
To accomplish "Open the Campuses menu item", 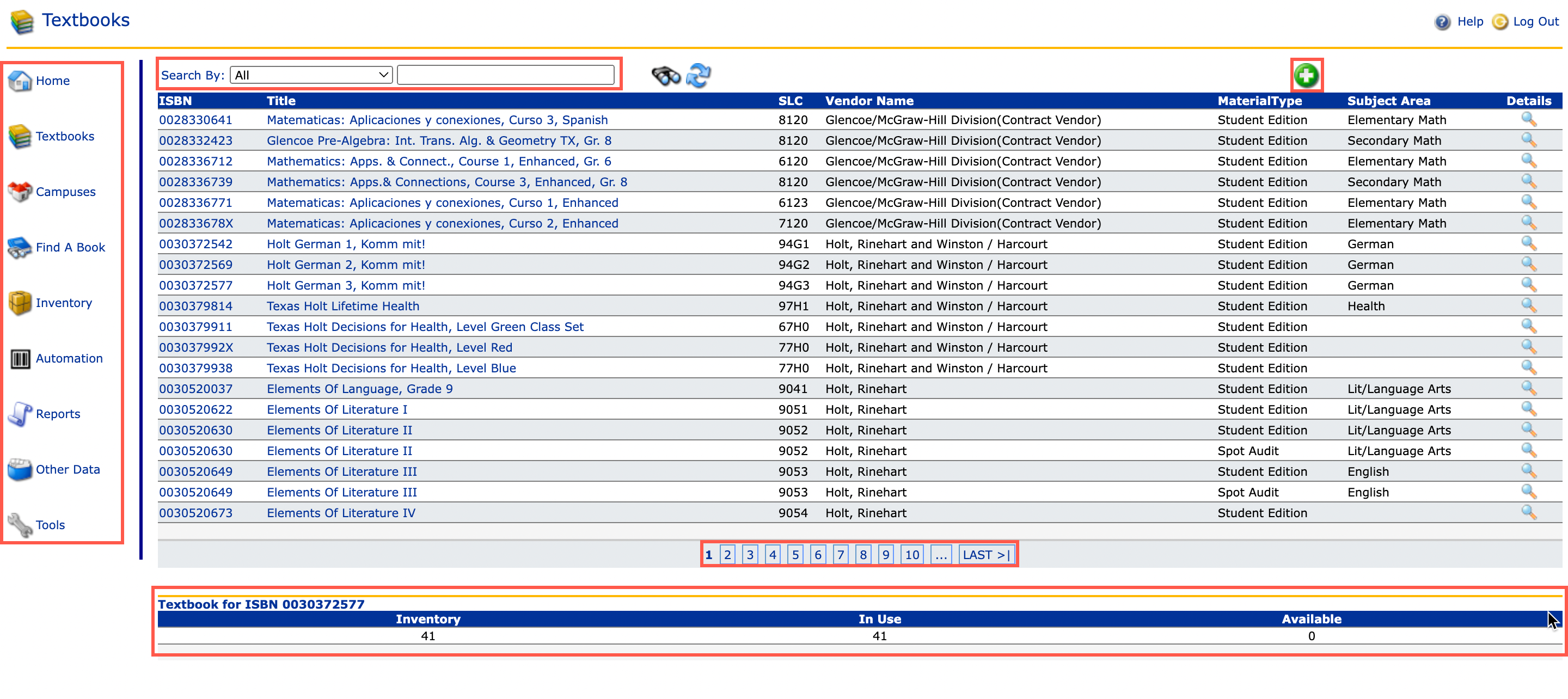I will (66, 191).
